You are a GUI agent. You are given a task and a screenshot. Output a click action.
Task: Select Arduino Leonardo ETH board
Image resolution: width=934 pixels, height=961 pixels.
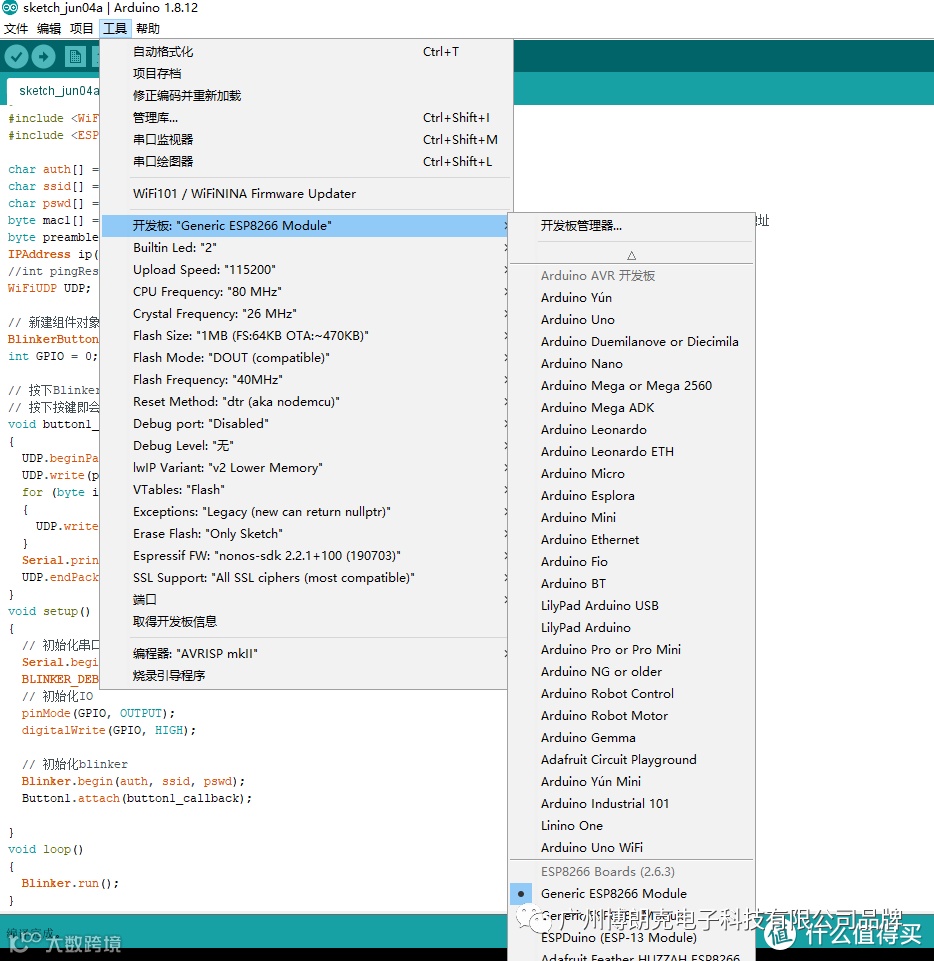click(x=631, y=452)
